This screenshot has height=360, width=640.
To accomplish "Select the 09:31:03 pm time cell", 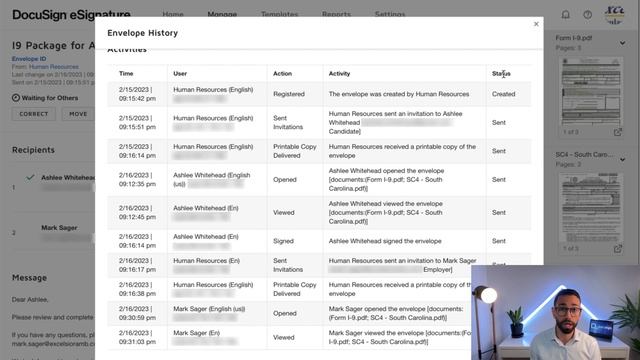I will coord(137,337).
